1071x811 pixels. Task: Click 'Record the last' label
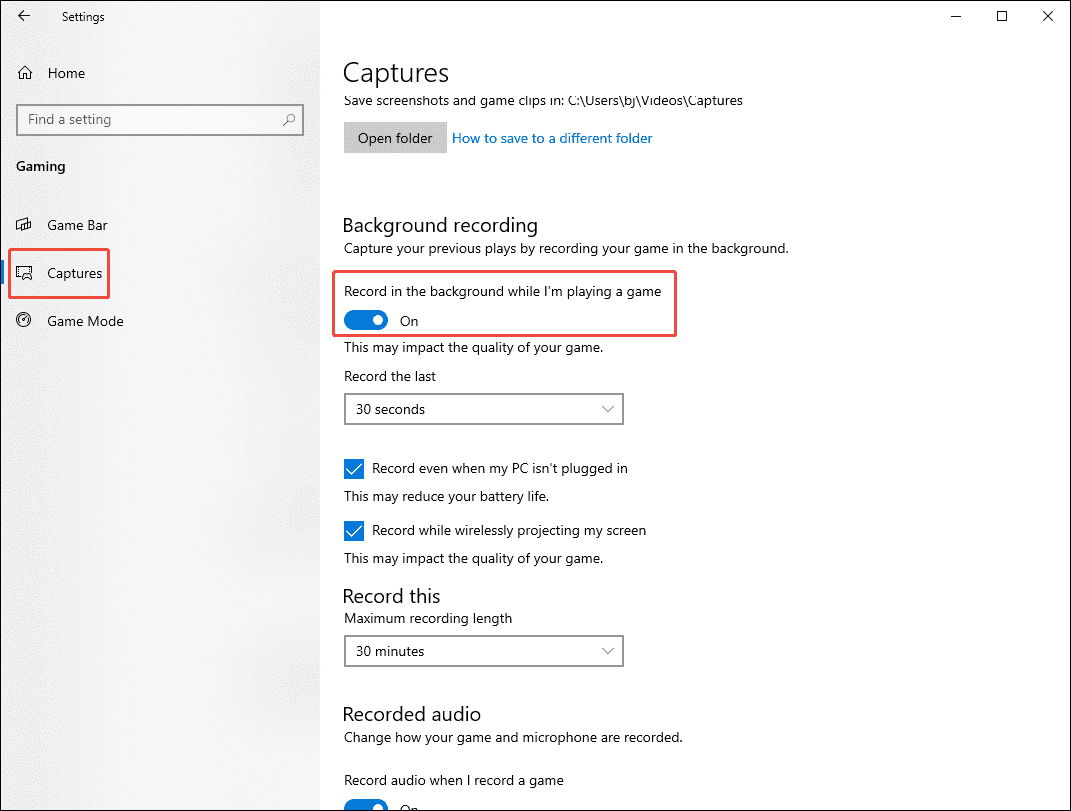(389, 376)
